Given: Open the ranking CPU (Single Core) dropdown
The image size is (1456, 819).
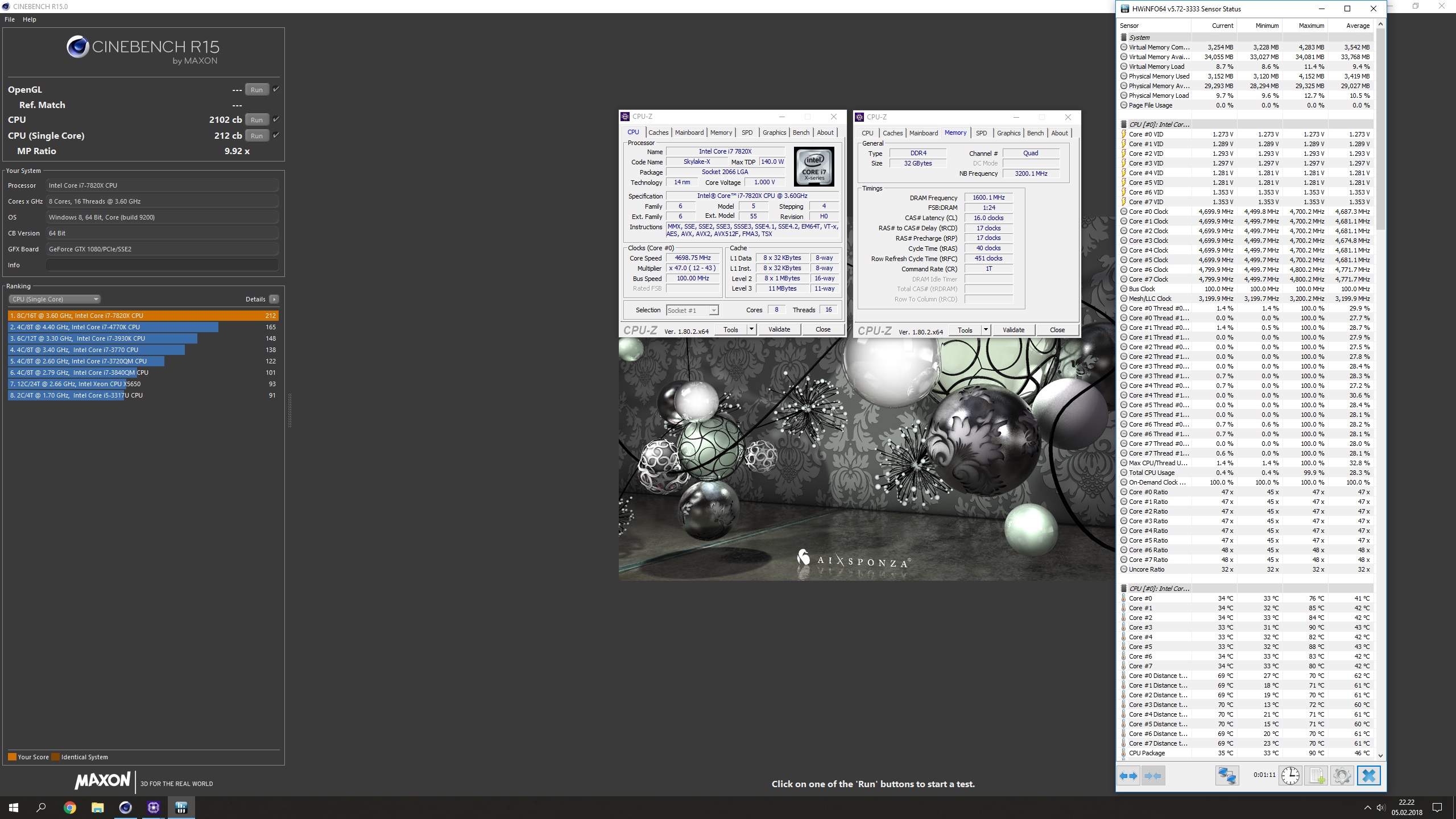Looking at the screenshot, I should 55,299.
